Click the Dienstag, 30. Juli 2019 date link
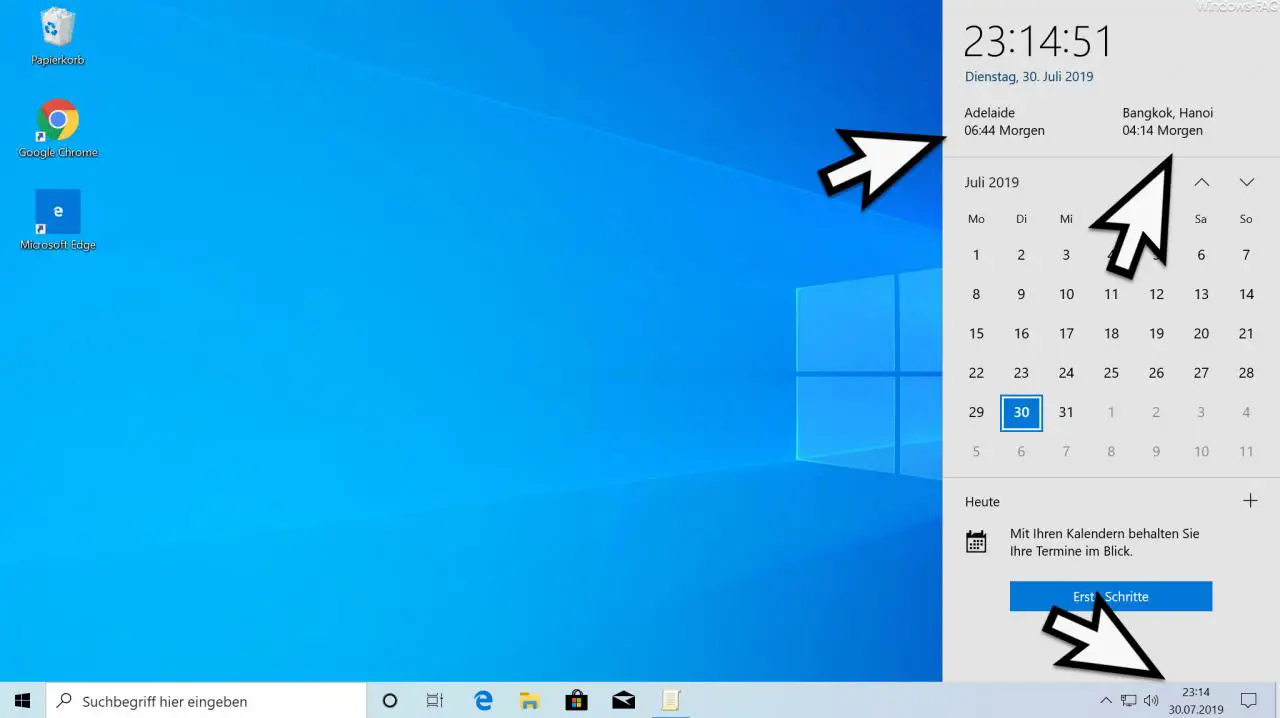Screen dimensions: 1280x718 click(x=1029, y=76)
